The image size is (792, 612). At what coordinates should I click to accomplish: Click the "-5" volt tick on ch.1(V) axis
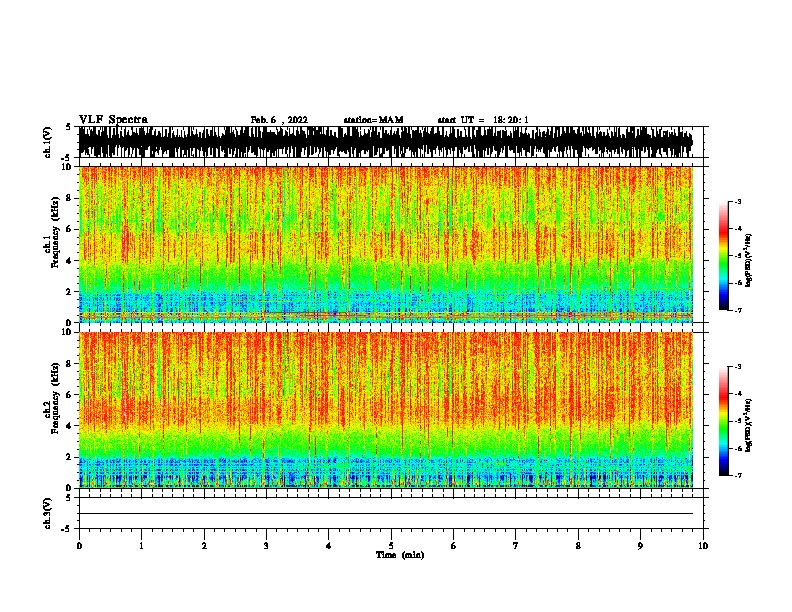[x=66, y=158]
